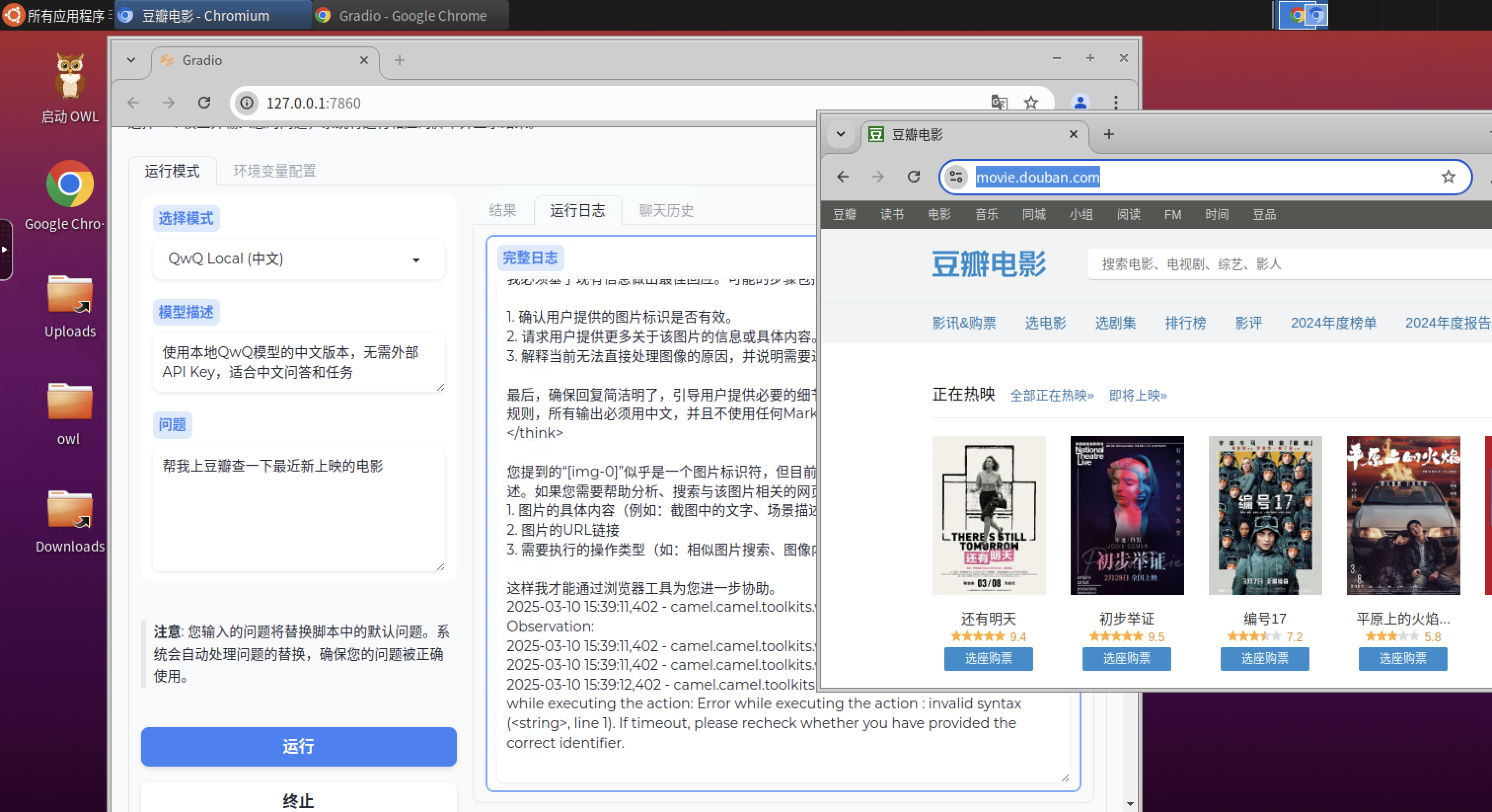Viewport: 1492px width, 812px height.
Task: Open the 即将上映» link
Action: point(1138,395)
